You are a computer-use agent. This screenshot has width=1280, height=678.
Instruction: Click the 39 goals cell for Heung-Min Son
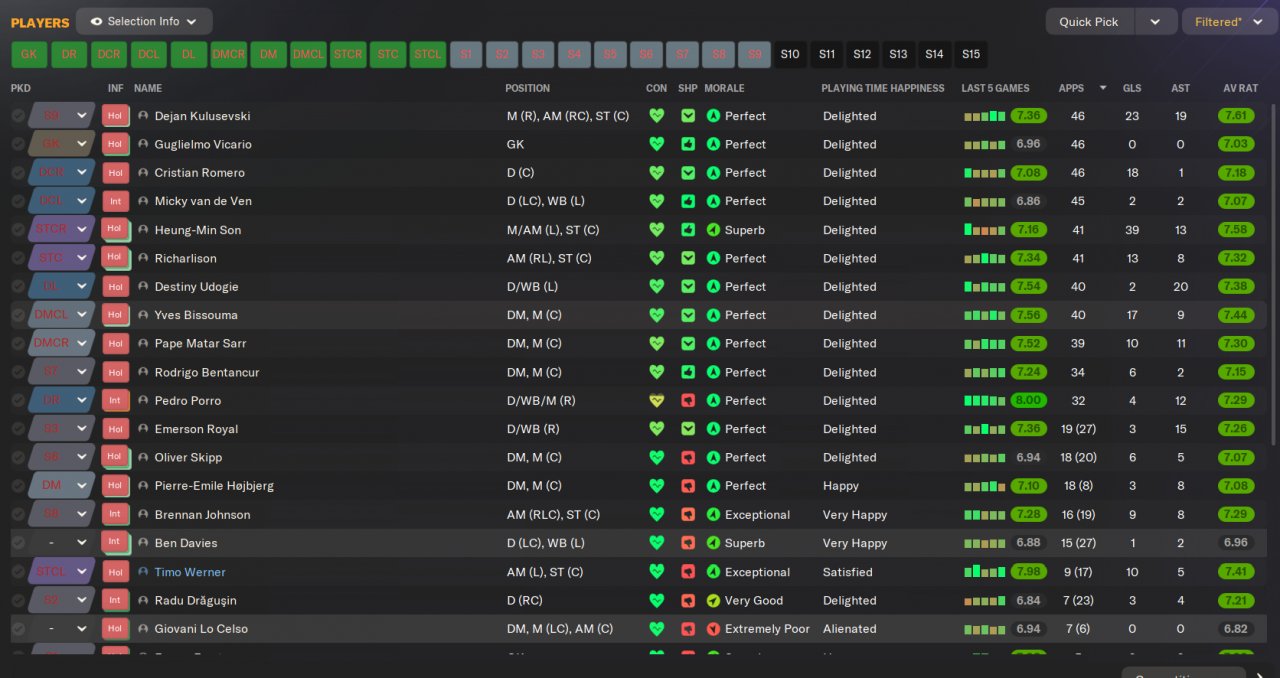coord(1132,230)
